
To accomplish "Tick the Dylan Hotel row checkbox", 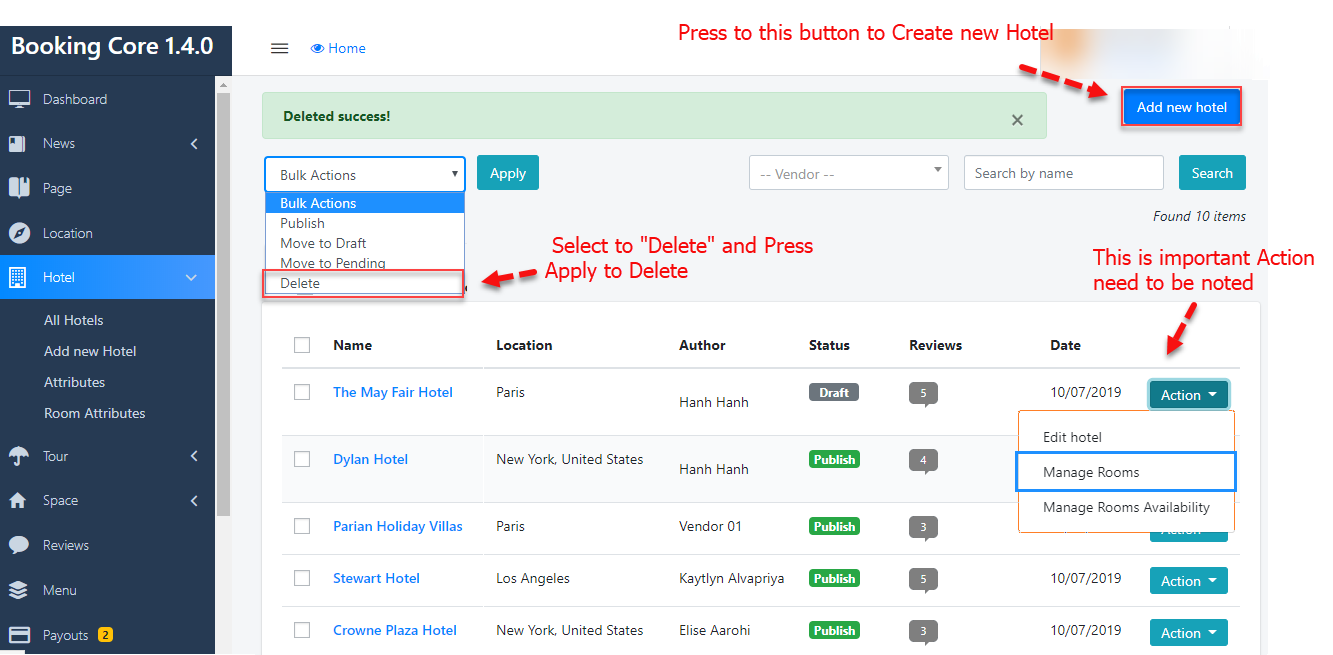I will tap(302, 459).
